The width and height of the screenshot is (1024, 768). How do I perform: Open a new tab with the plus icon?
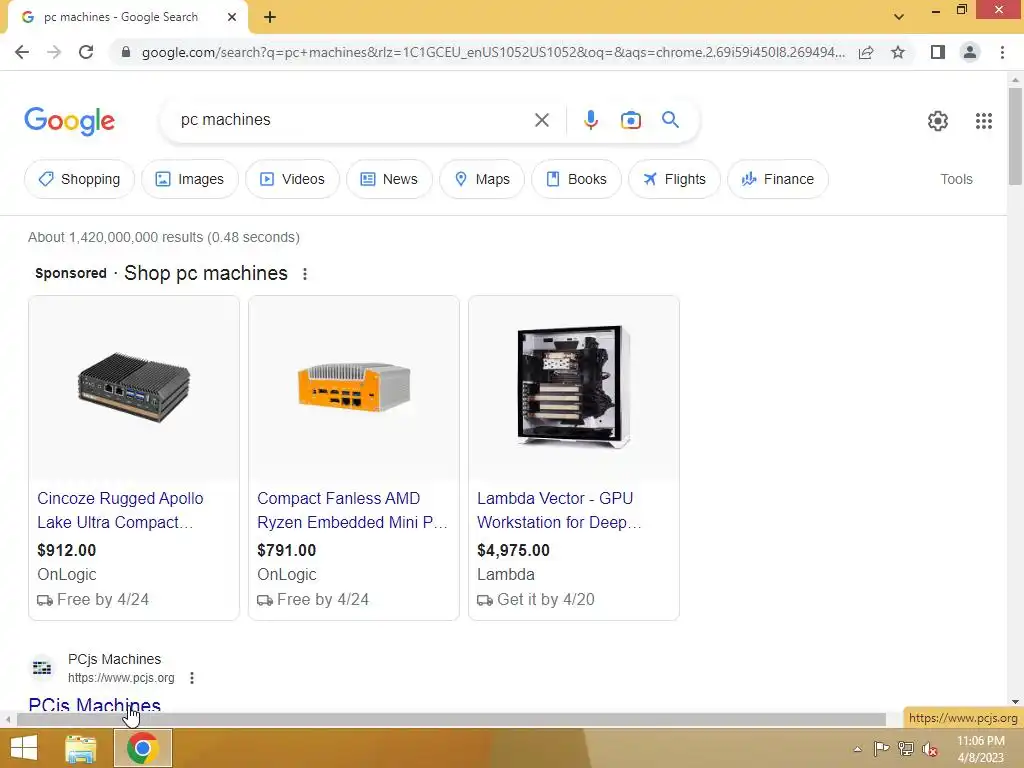point(270,18)
